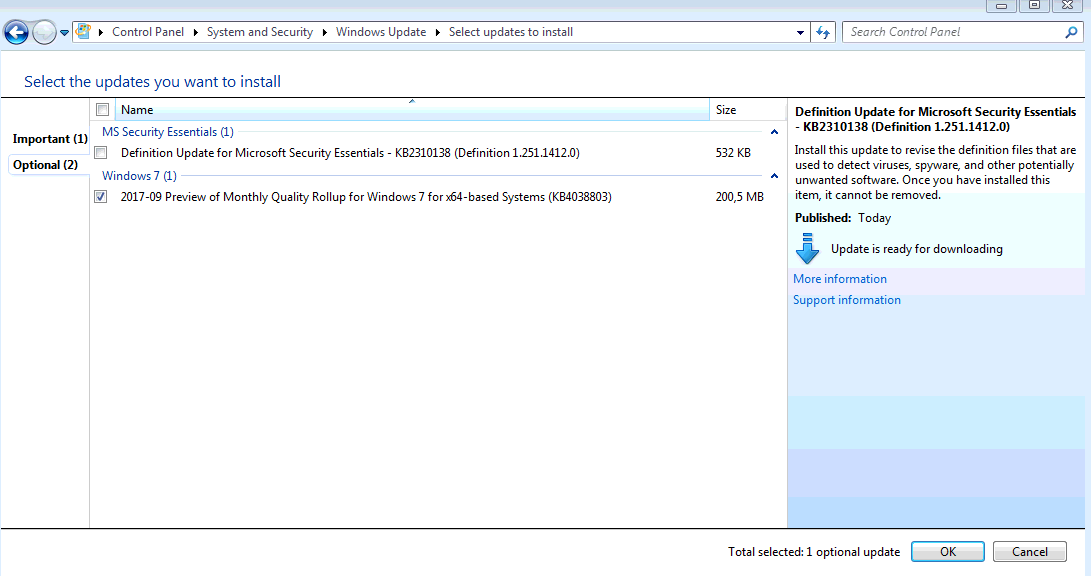Click the 532 KB size cell
This screenshot has height=576, width=1091.
tap(733, 153)
